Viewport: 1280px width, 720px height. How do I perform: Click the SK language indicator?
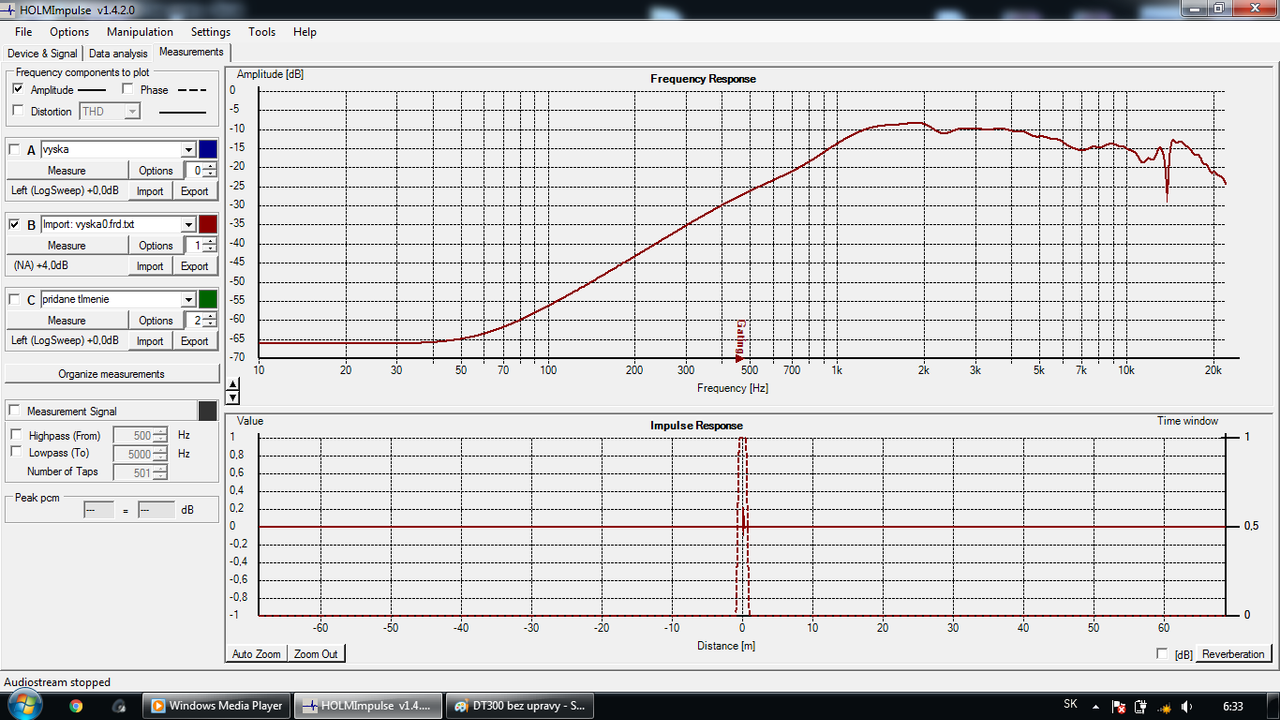(x=1070, y=705)
